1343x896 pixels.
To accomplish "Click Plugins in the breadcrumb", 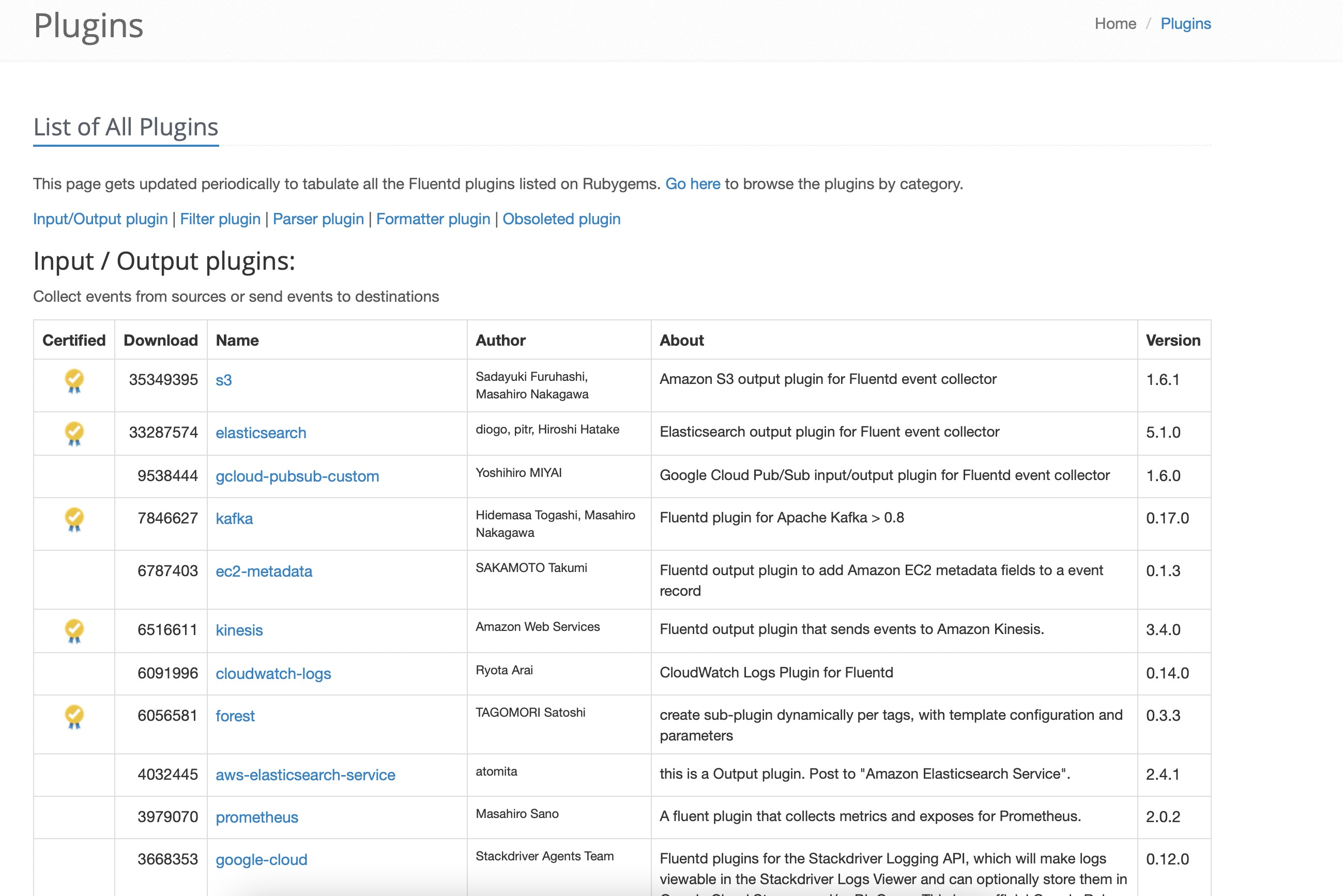I will pos(1185,23).
